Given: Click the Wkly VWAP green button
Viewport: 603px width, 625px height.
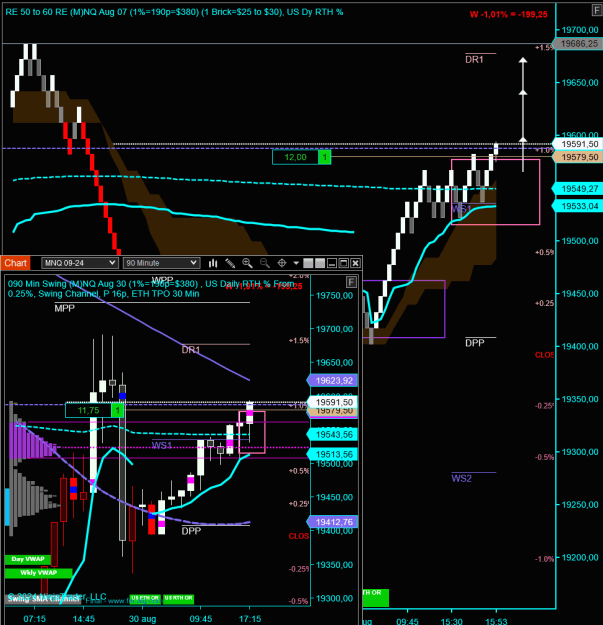Looking at the screenshot, I should [x=39, y=573].
